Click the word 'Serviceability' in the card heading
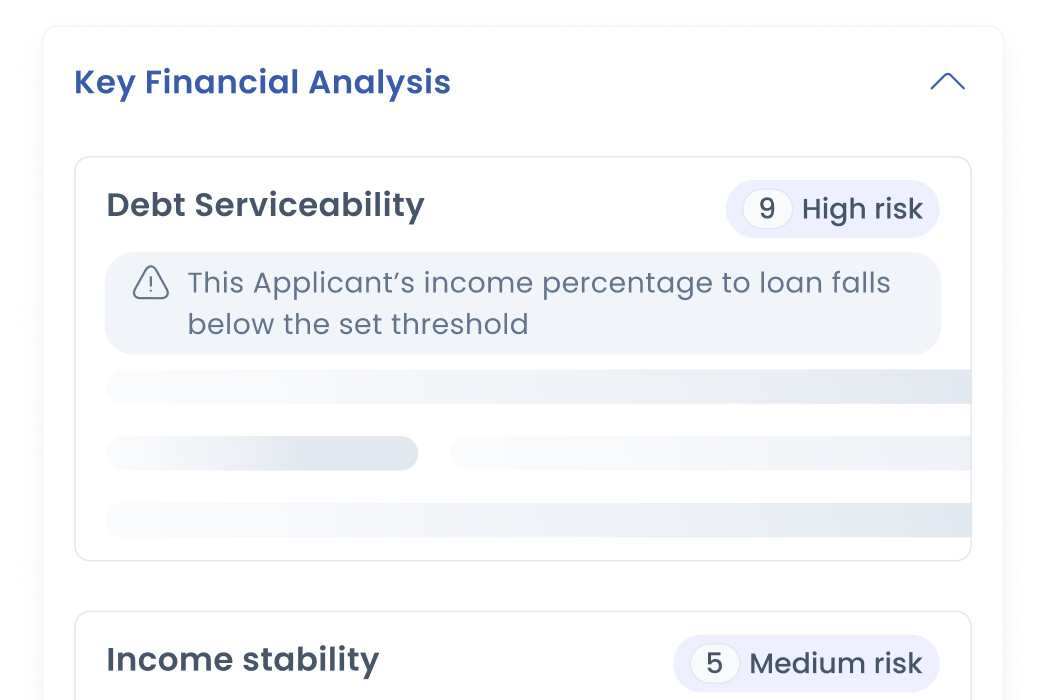Viewport: 1046px width, 700px height. (309, 205)
